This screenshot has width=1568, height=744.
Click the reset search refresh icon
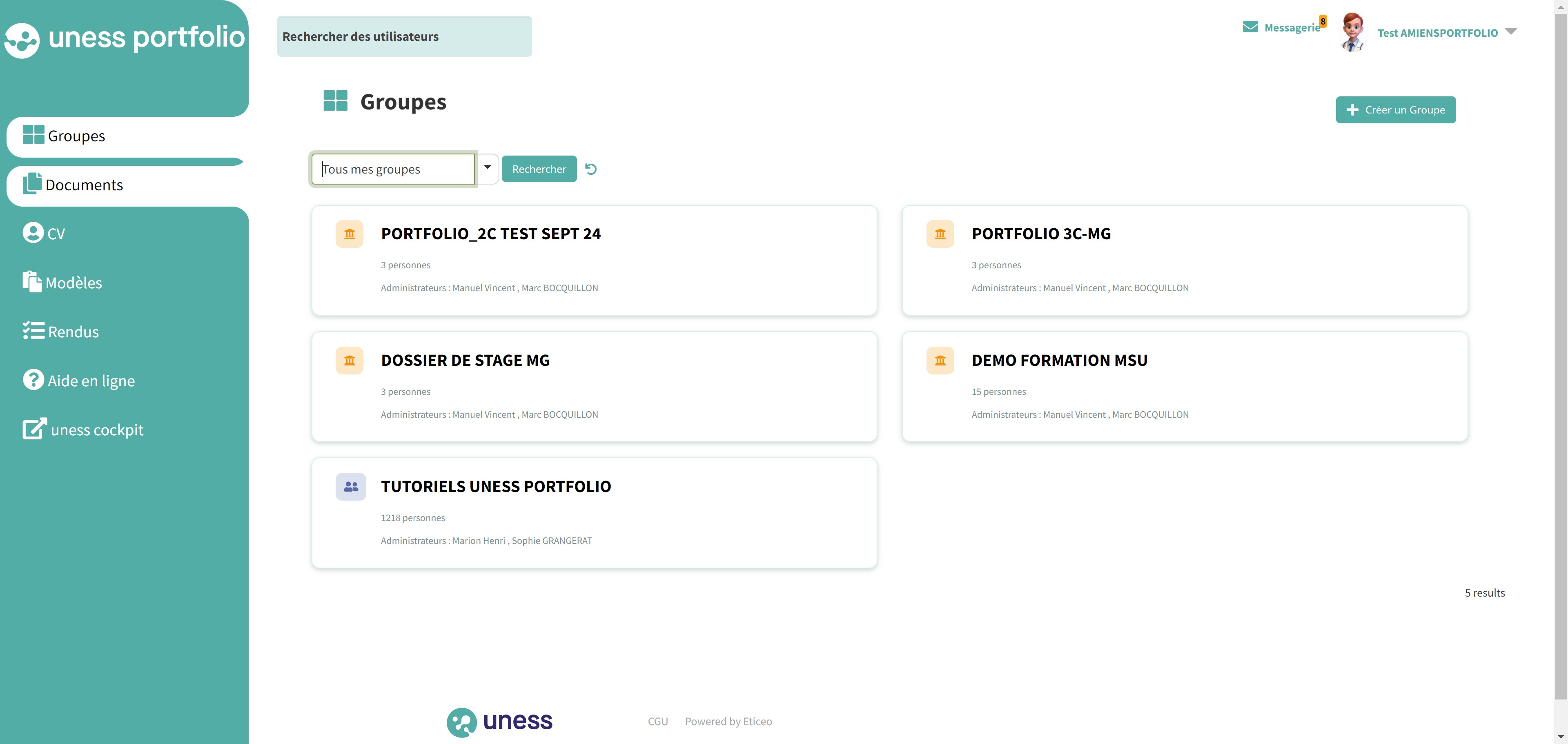coord(590,169)
